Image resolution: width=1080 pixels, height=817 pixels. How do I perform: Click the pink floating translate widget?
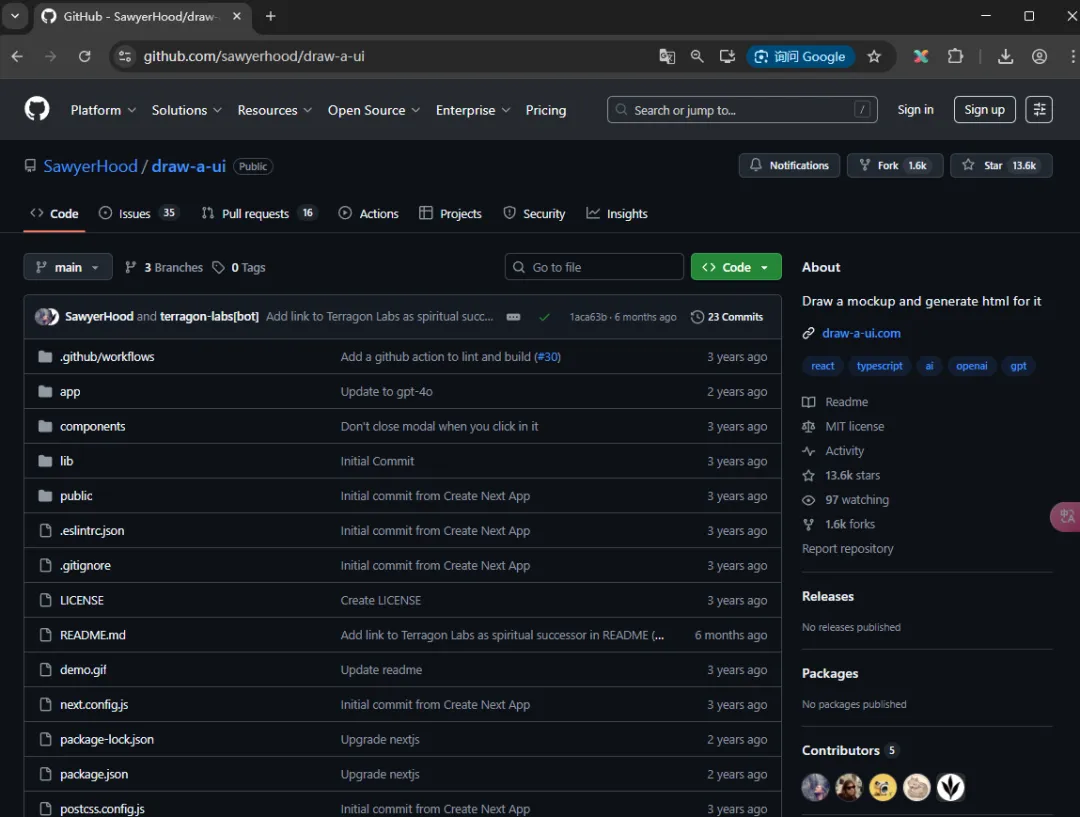(x=1066, y=517)
